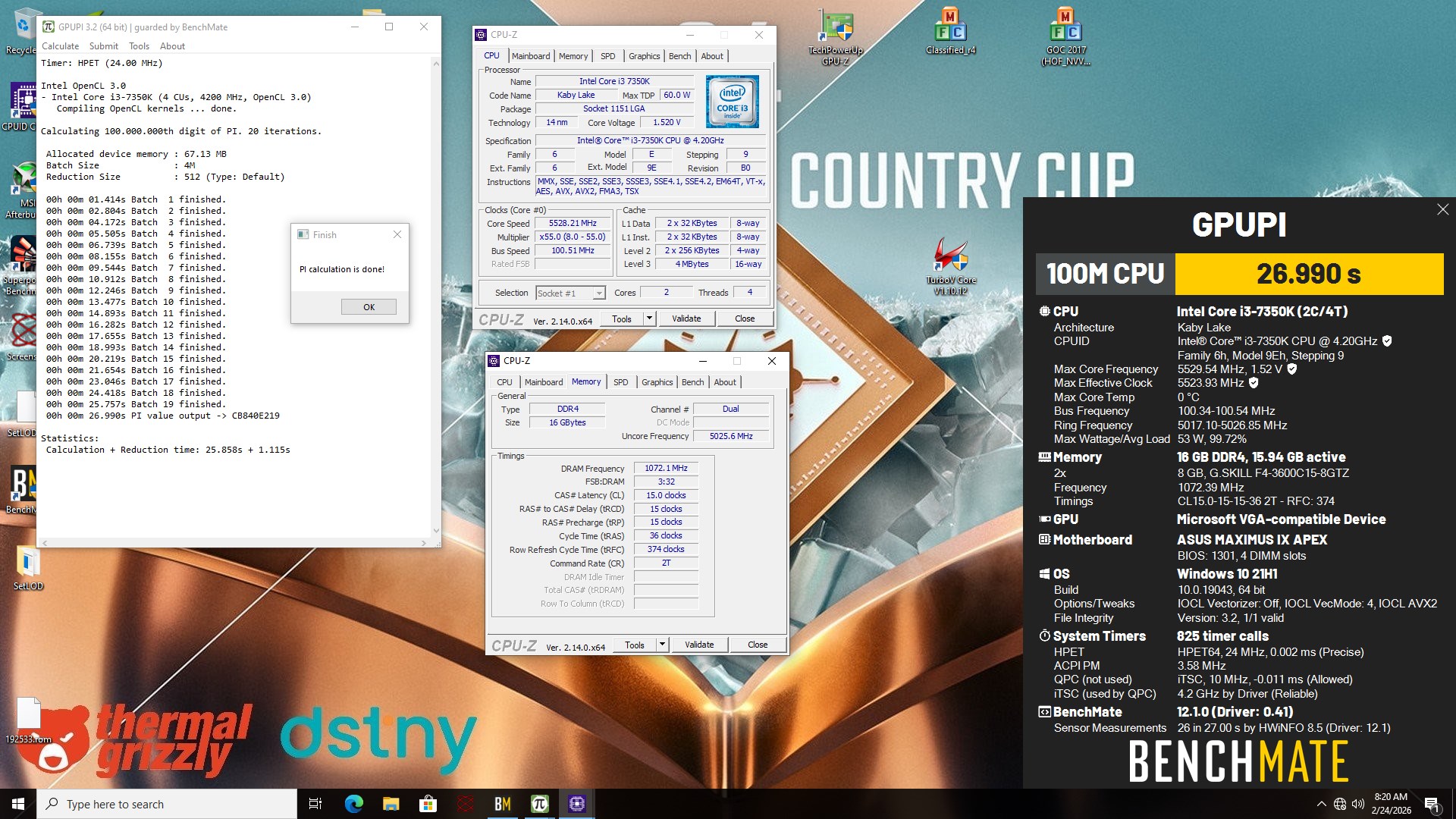The image size is (1456, 819).
Task: Click OK in the Finish dialog
Action: [369, 307]
